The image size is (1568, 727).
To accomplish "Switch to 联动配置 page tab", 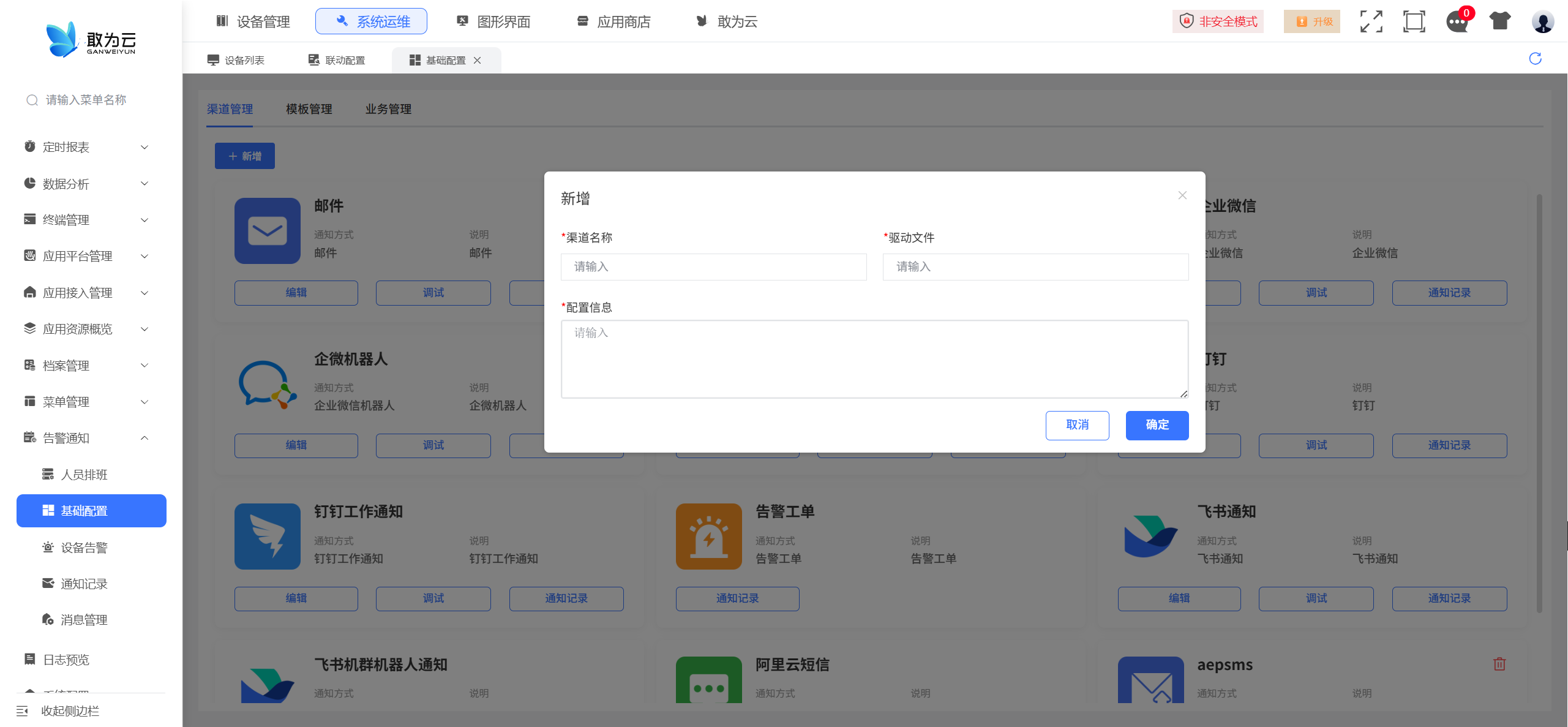I will coord(337,60).
